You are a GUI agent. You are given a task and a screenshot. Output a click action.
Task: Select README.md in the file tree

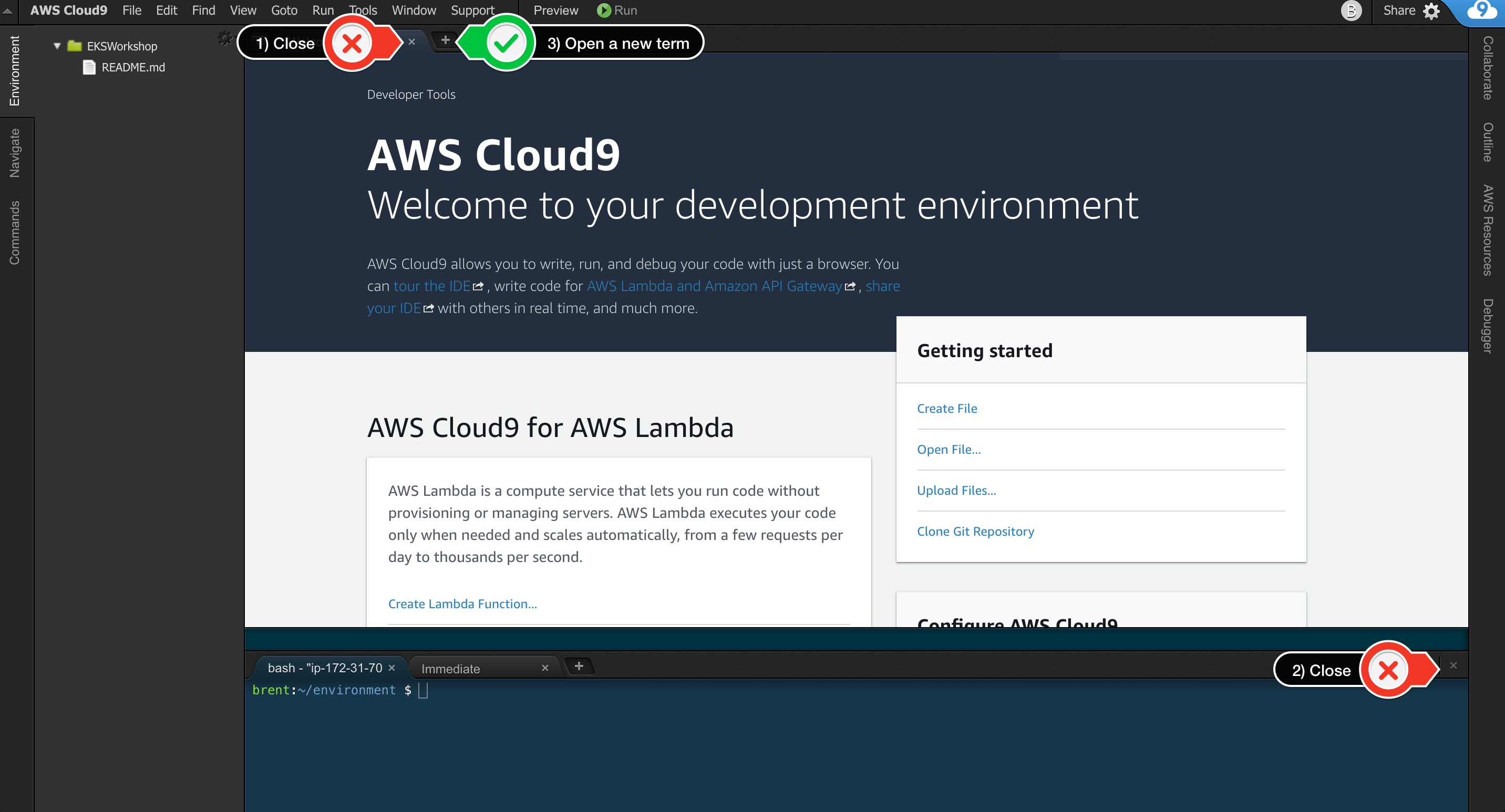pyautogui.click(x=133, y=67)
